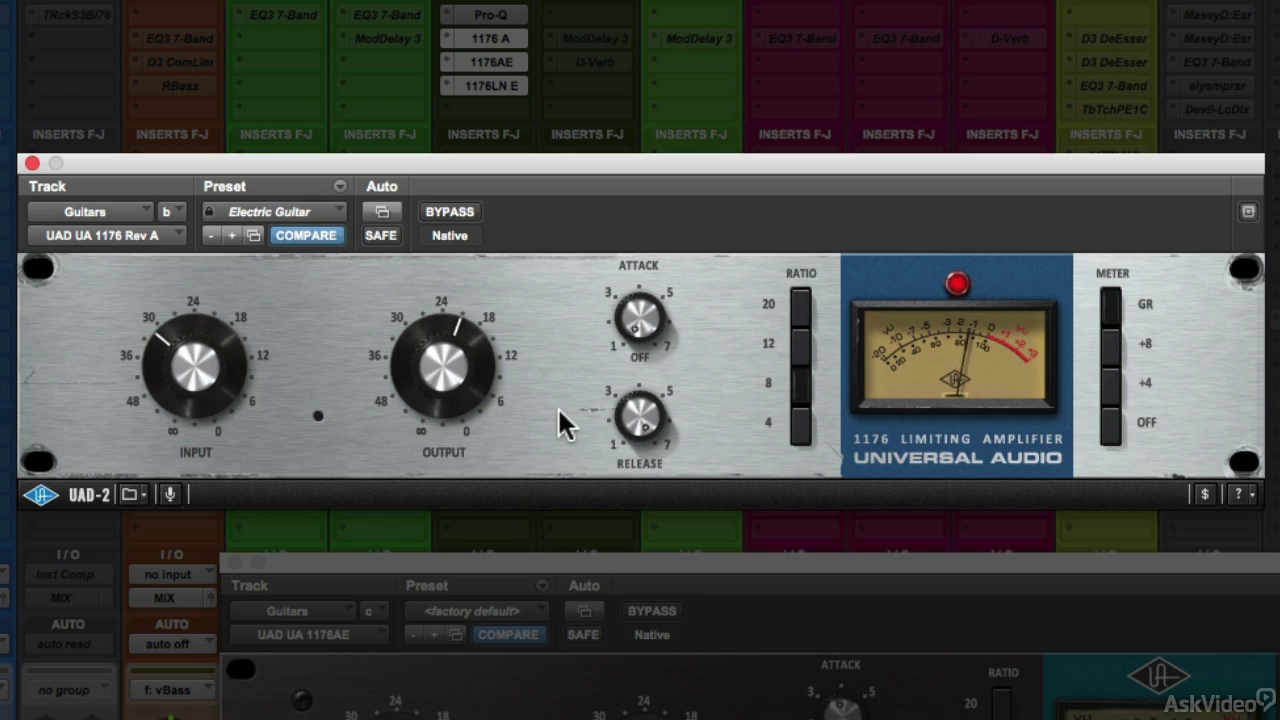Open the 1176LN E insert slot
The image size is (1280, 720).
coord(484,86)
